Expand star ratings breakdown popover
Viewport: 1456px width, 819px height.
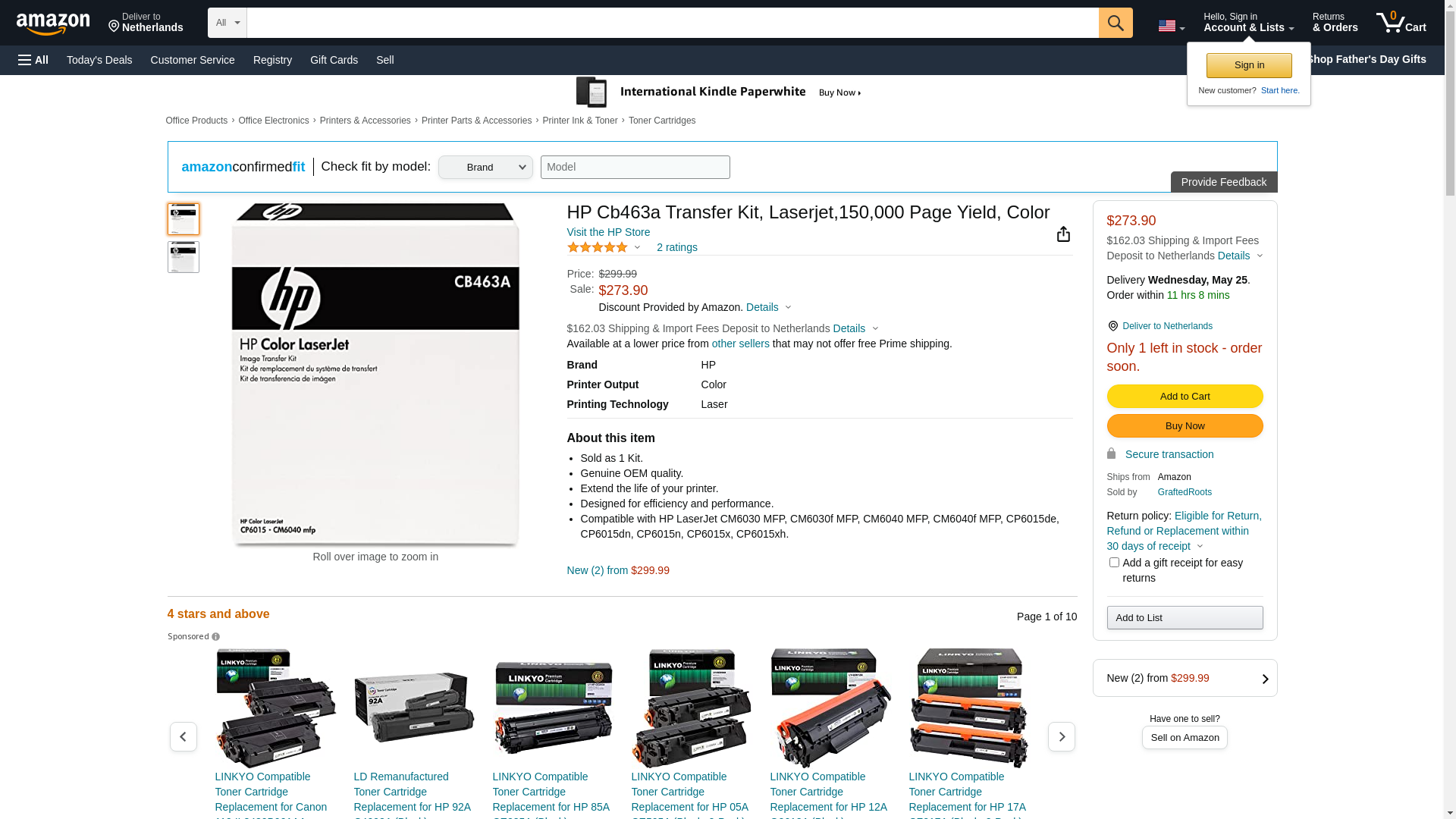click(x=637, y=248)
